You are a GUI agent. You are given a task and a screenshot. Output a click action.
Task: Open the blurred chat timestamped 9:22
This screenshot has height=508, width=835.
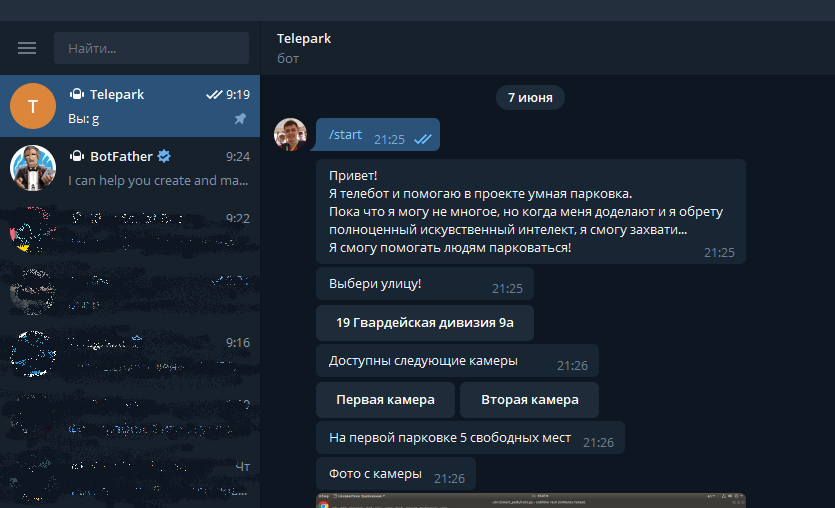[130, 230]
